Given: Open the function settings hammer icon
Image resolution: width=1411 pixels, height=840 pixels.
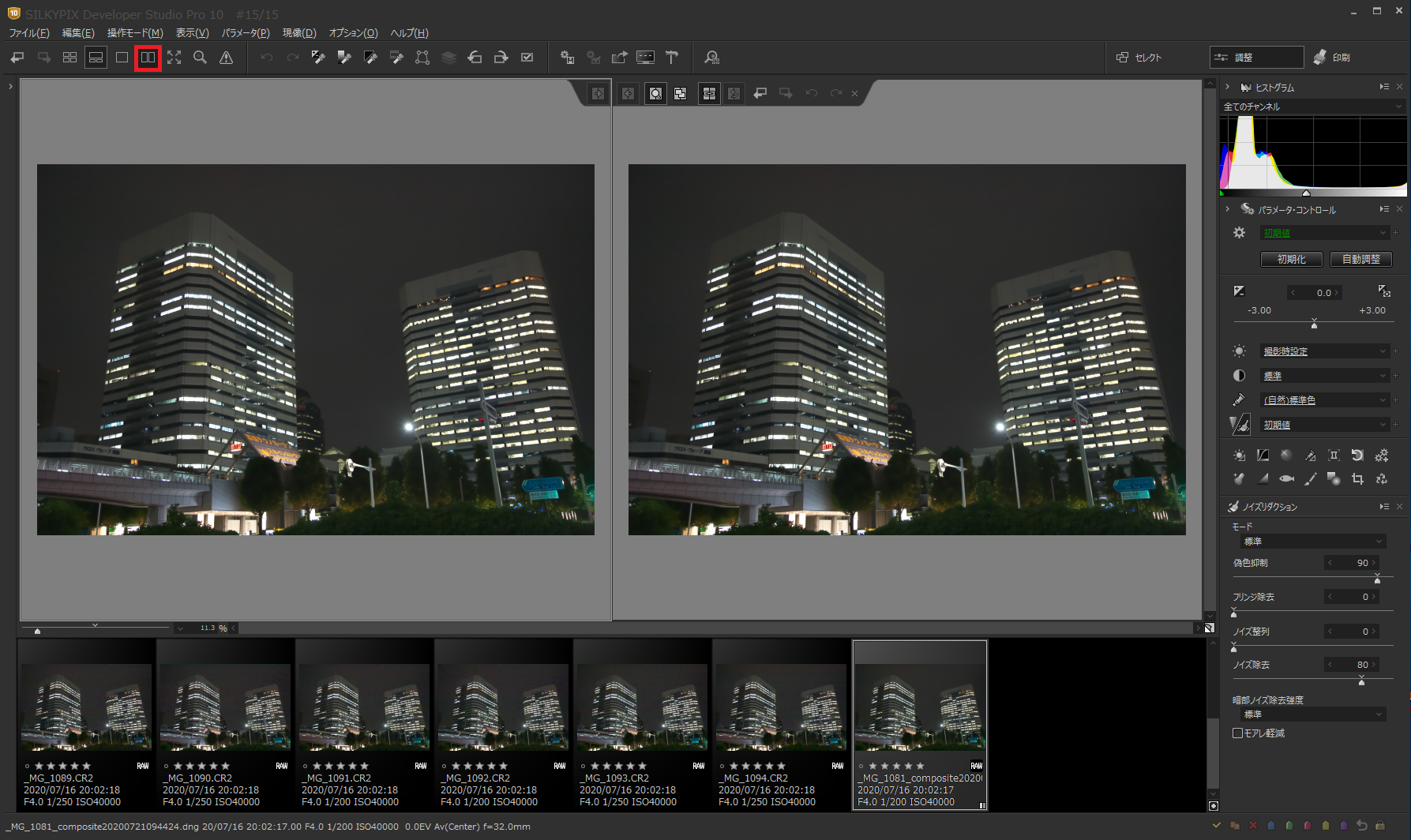Looking at the screenshot, I should coord(672,58).
